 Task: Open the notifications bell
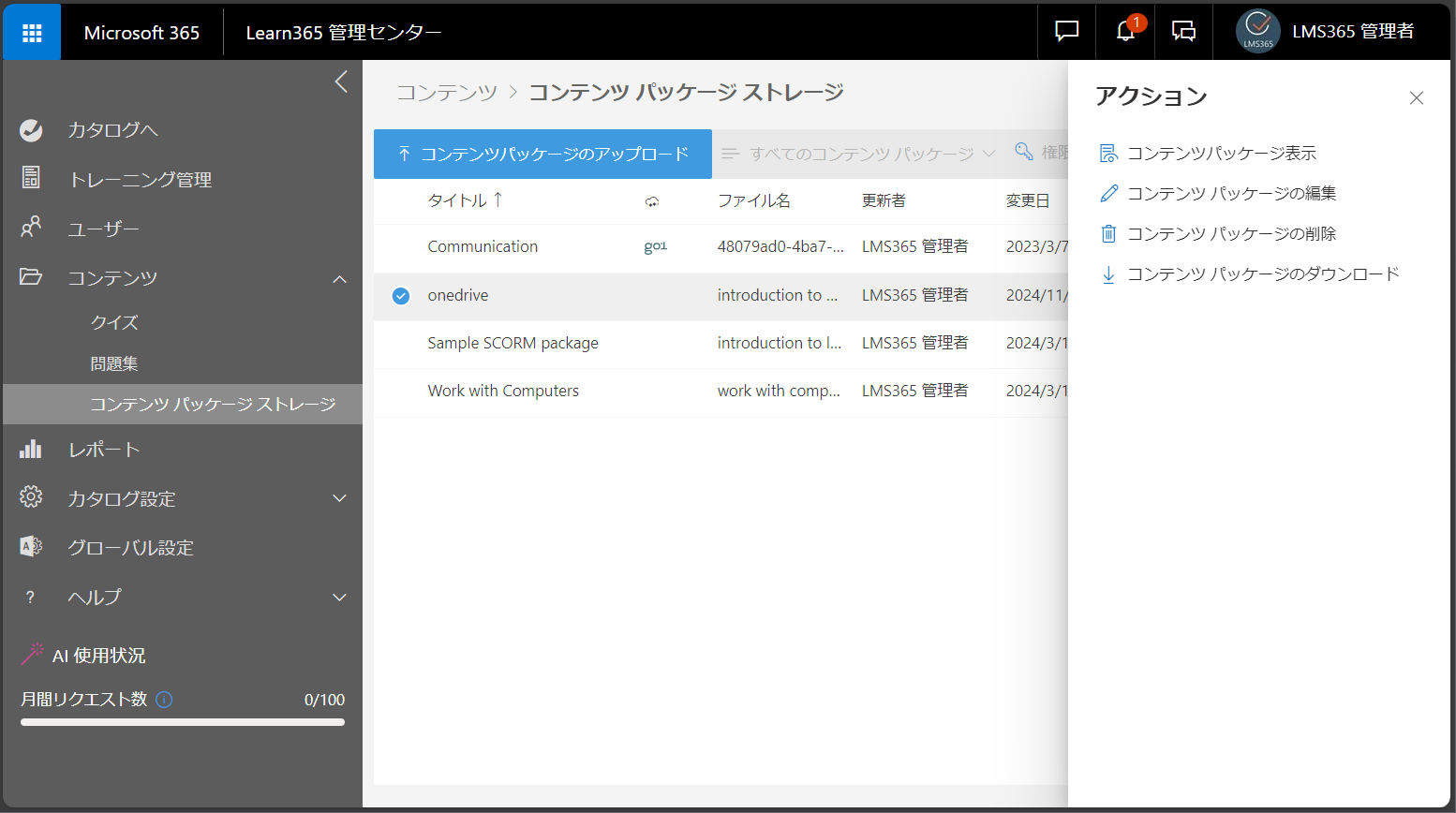(x=1125, y=32)
